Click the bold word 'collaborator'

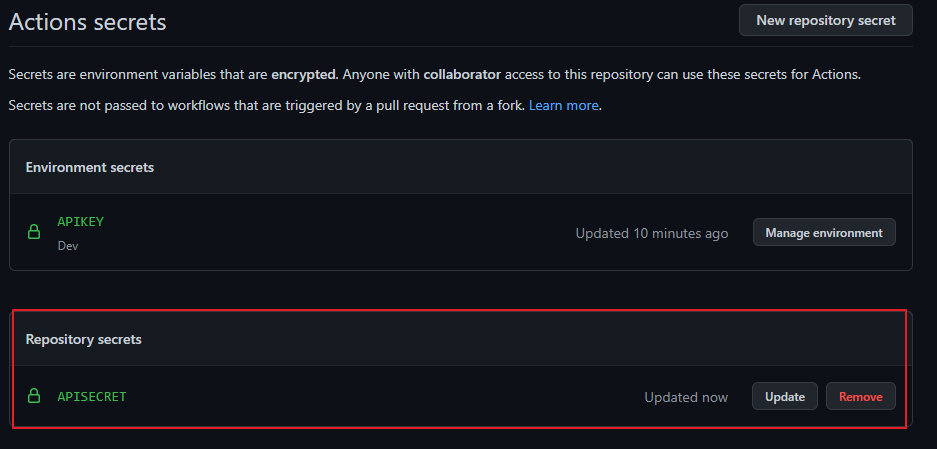pyautogui.click(x=462, y=74)
